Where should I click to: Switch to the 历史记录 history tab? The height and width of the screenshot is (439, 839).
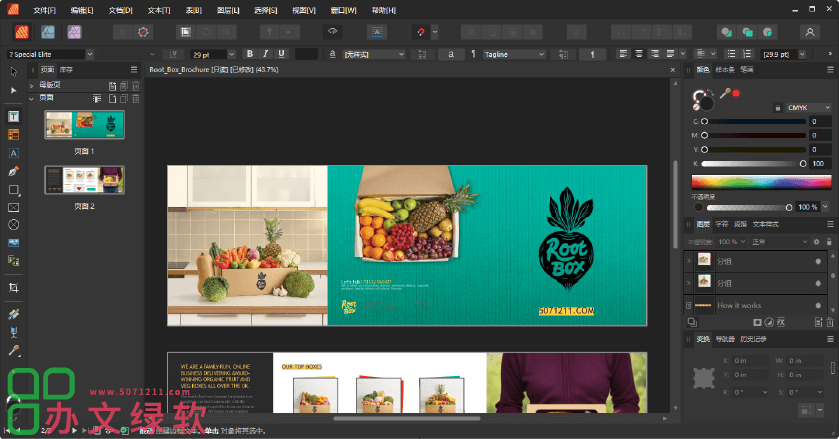click(753, 339)
